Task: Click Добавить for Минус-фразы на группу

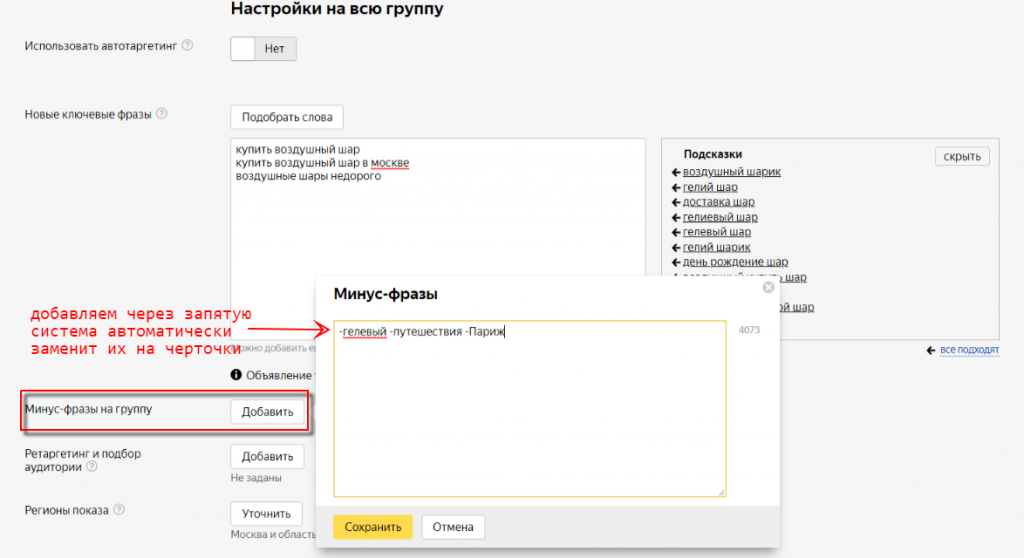Action: [x=267, y=412]
